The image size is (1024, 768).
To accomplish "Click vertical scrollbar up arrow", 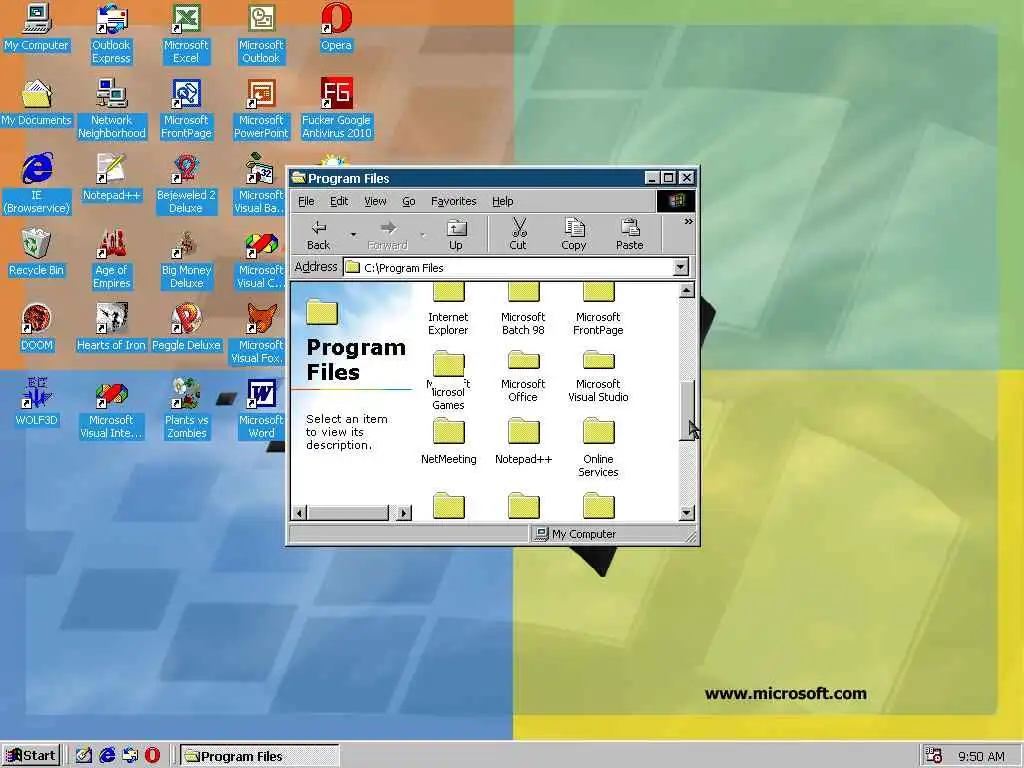I will pos(686,291).
